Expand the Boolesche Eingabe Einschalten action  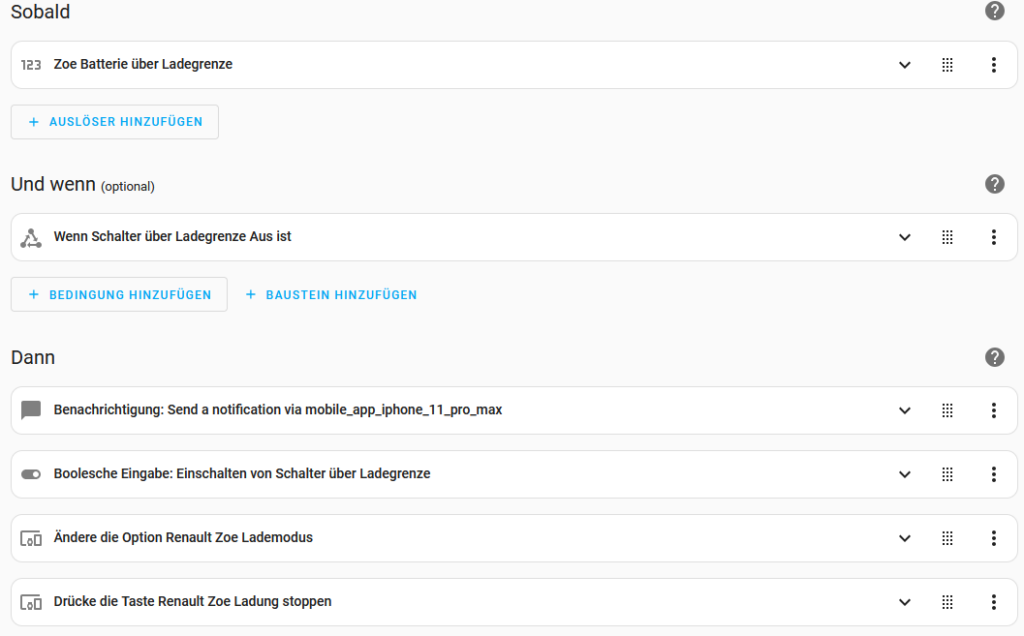[904, 474]
